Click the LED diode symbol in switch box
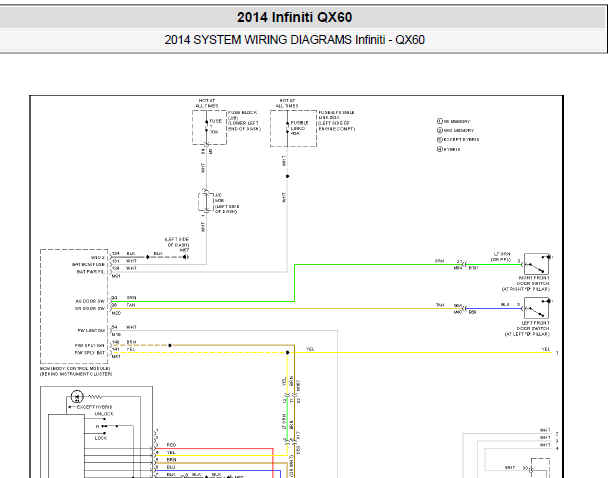 pos(77,397)
